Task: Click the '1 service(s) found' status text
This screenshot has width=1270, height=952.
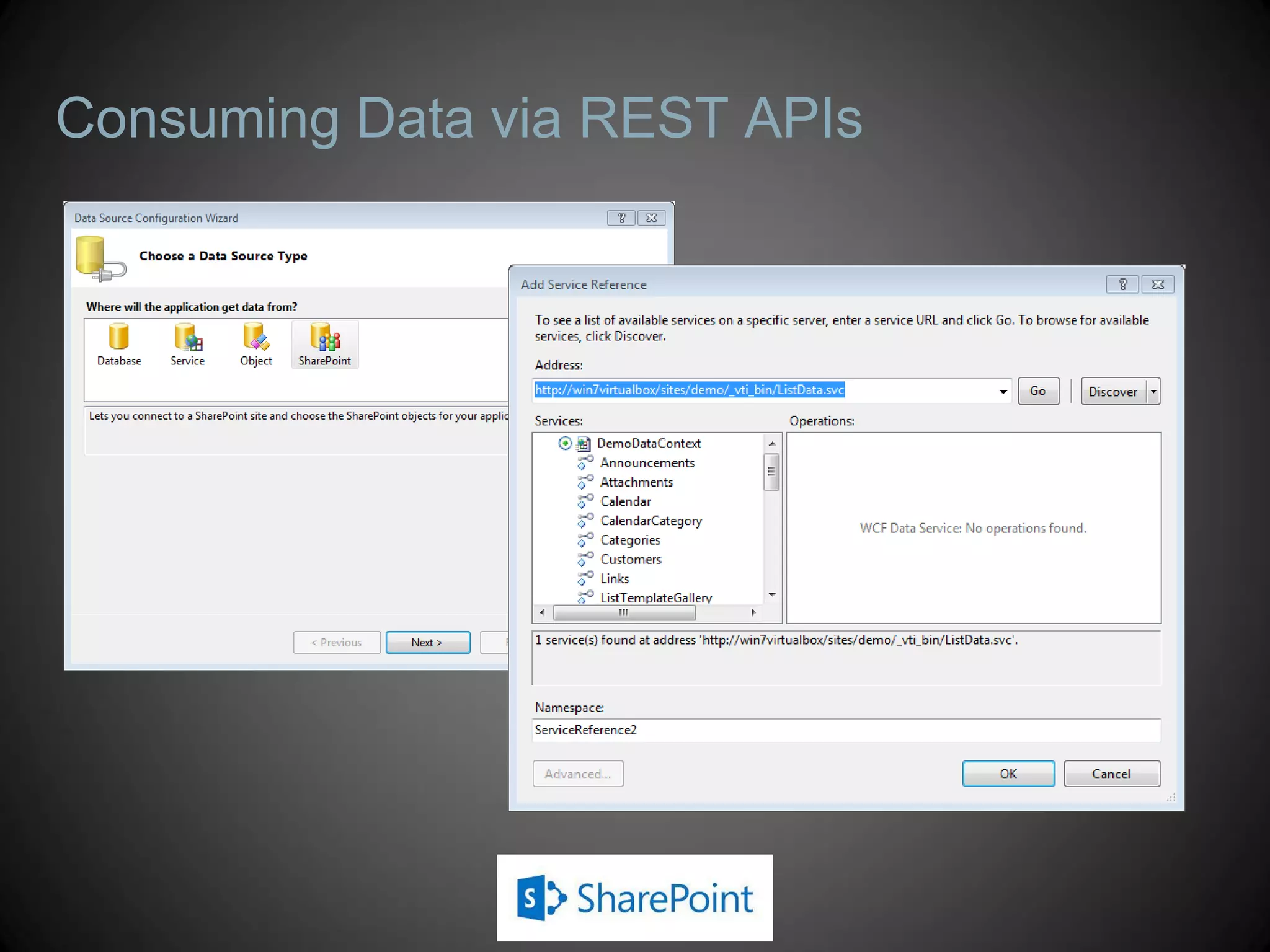Action: point(776,640)
